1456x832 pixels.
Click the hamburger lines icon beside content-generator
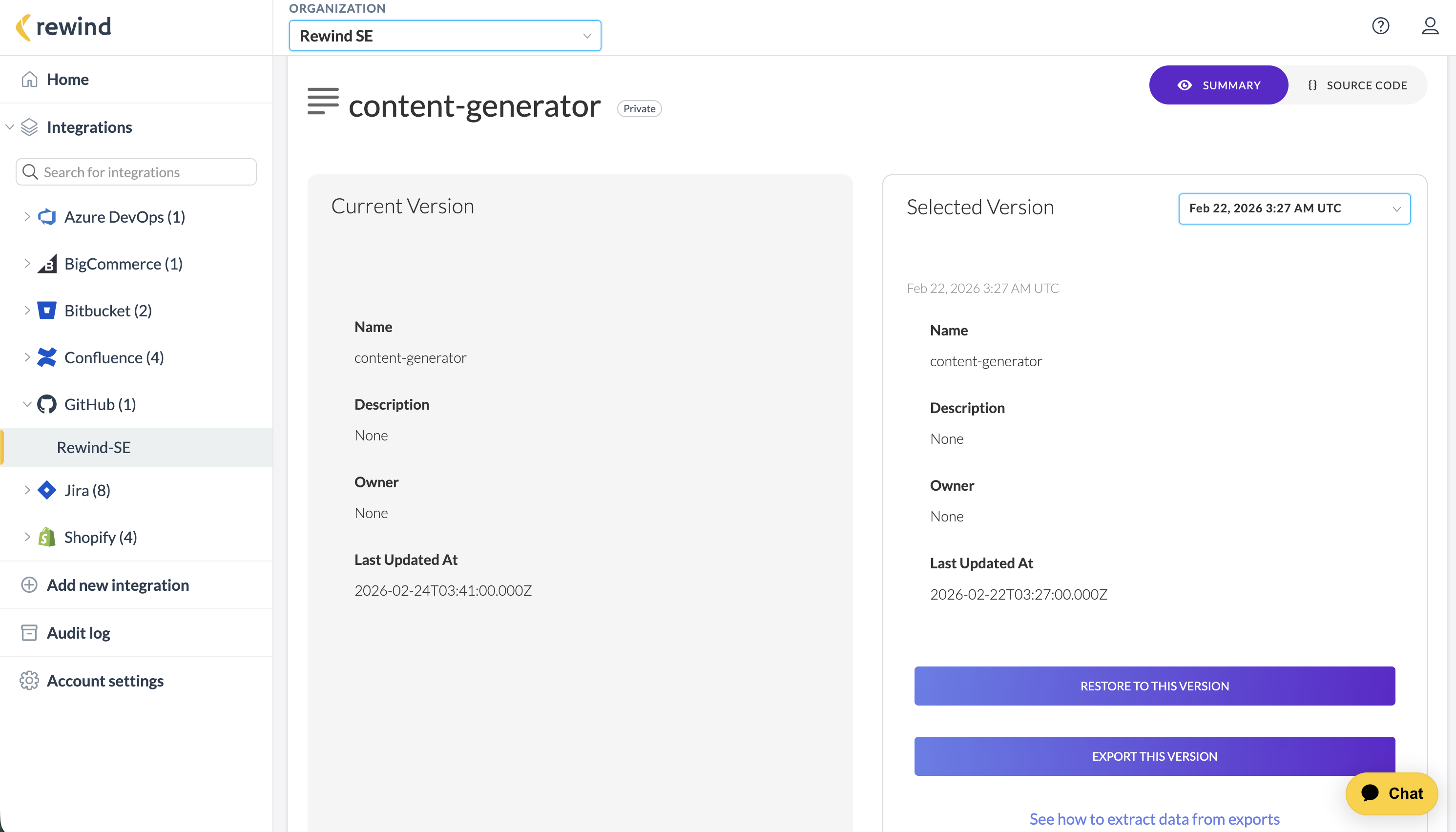coord(323,101)
